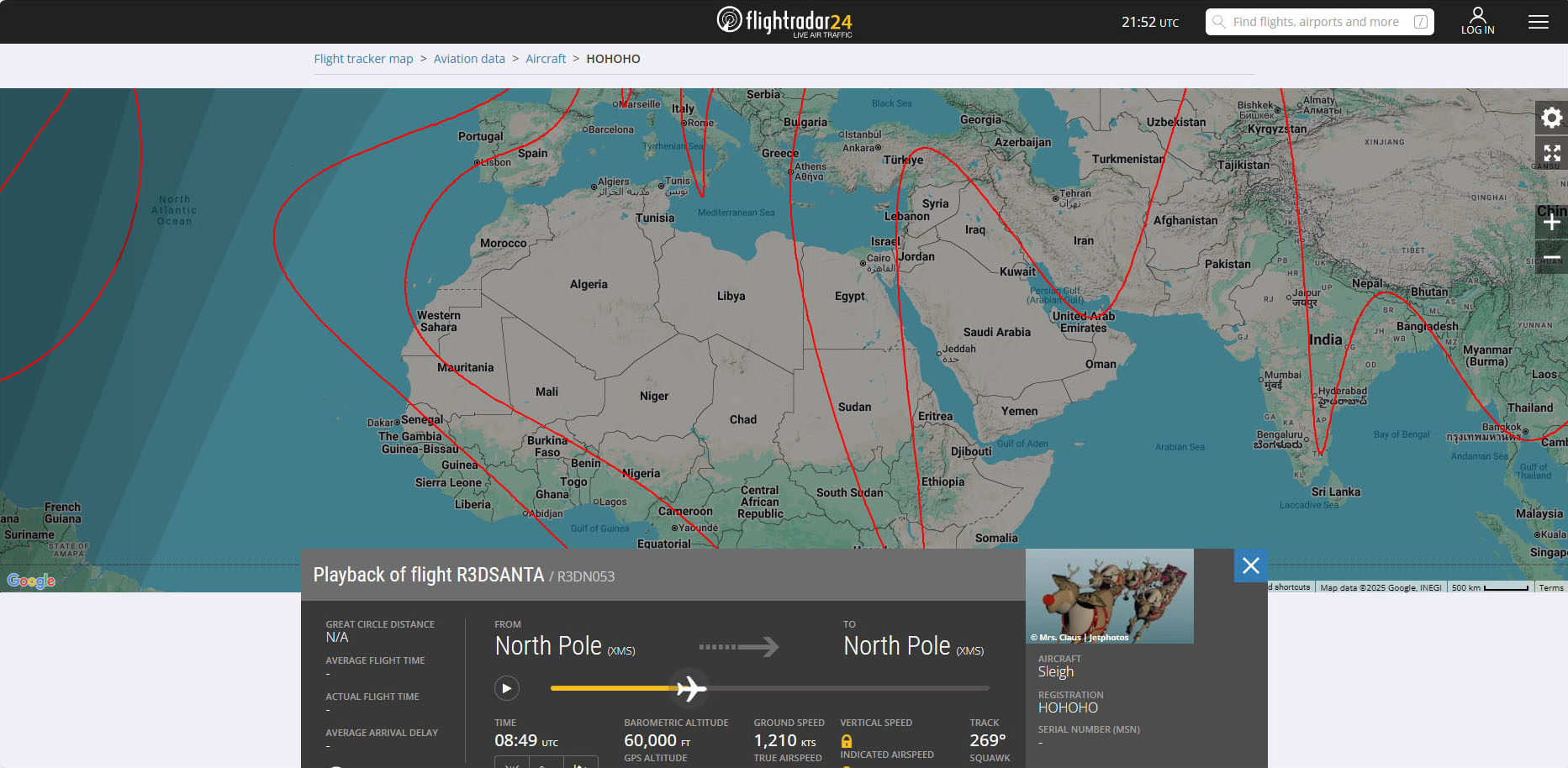Close the flight playback panel
This screenshot has height=768, width=1568.
[1250, 565]
